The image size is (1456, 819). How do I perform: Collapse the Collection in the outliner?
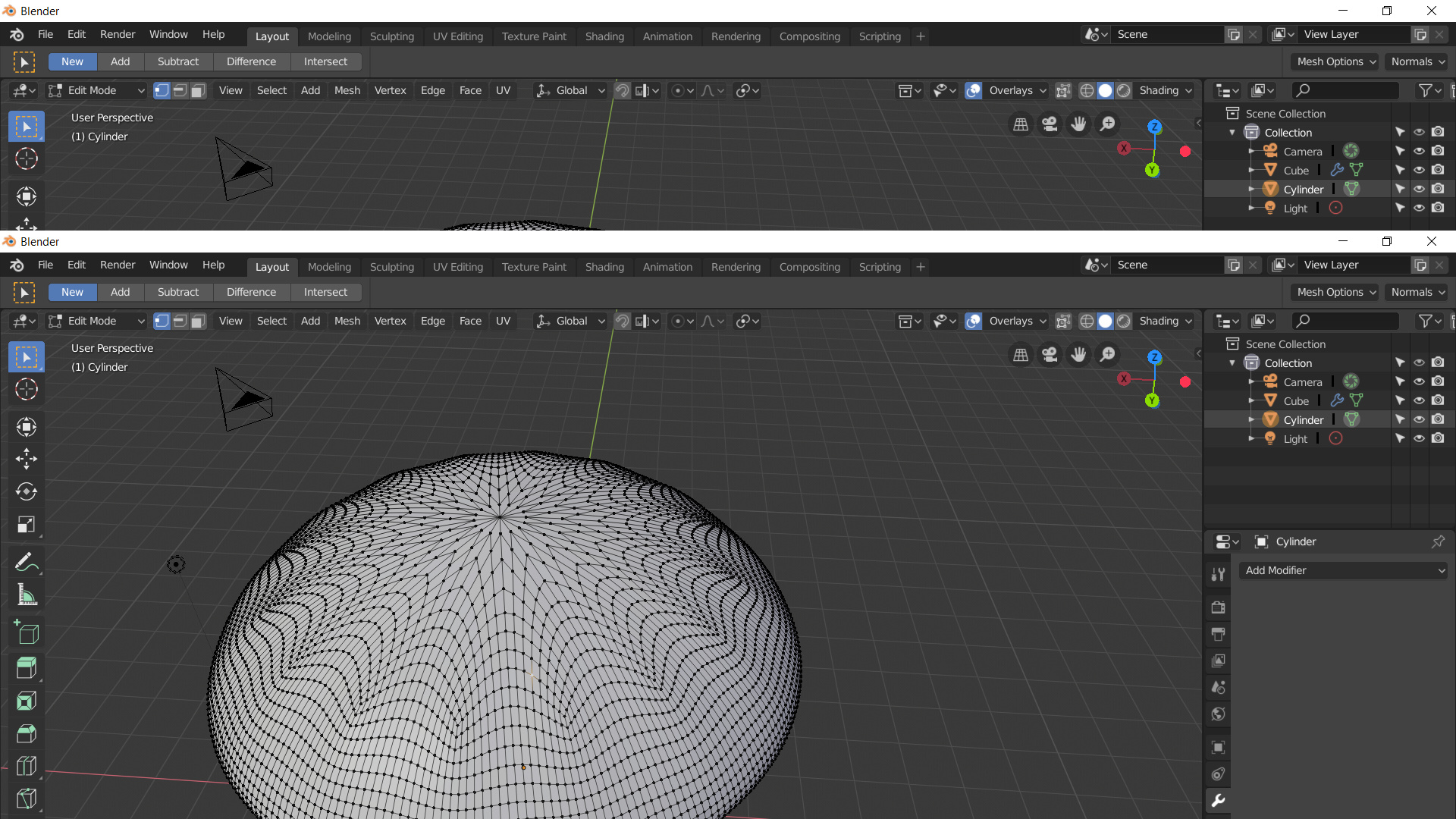(1232, 362)
